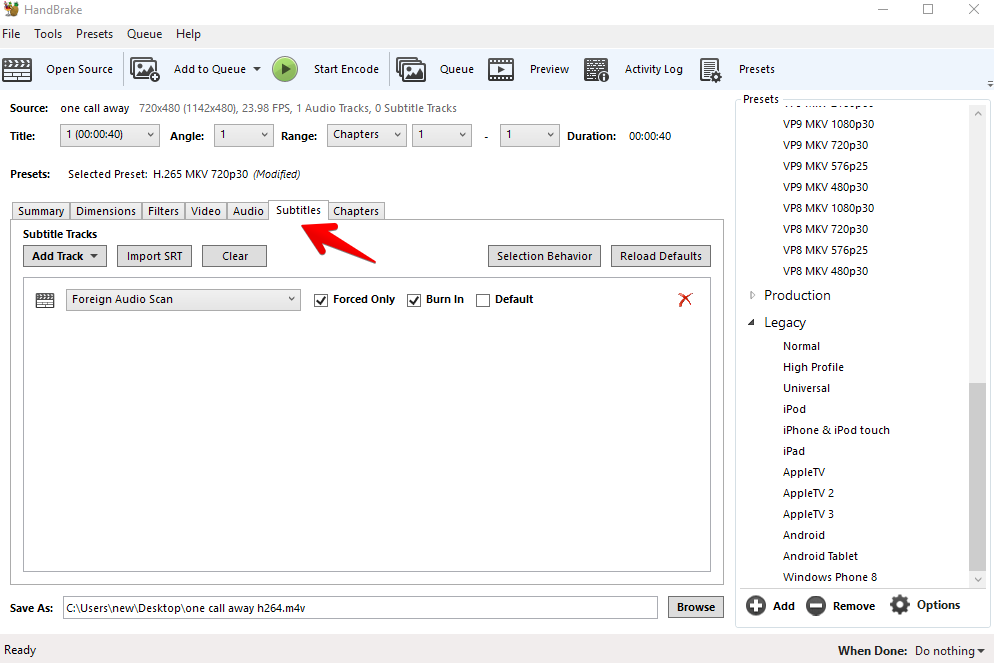Switch to the Filters tab
Screen dimensions: 994x663
[x=164, y=211]
